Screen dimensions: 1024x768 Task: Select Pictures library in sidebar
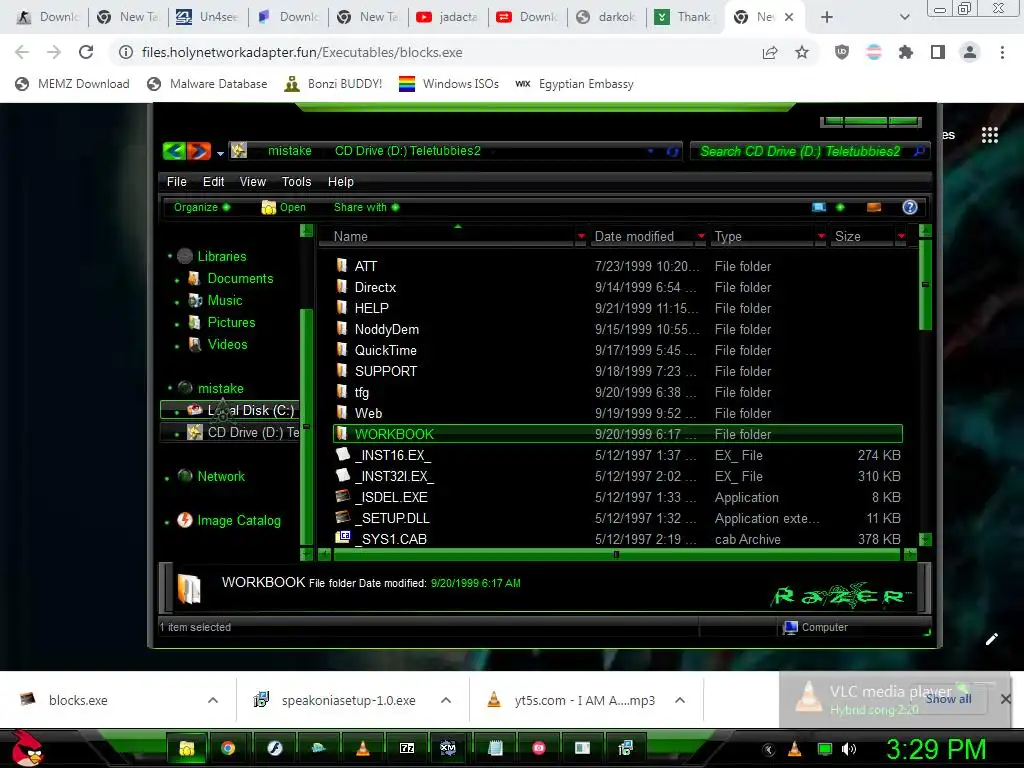pos(231,323)
